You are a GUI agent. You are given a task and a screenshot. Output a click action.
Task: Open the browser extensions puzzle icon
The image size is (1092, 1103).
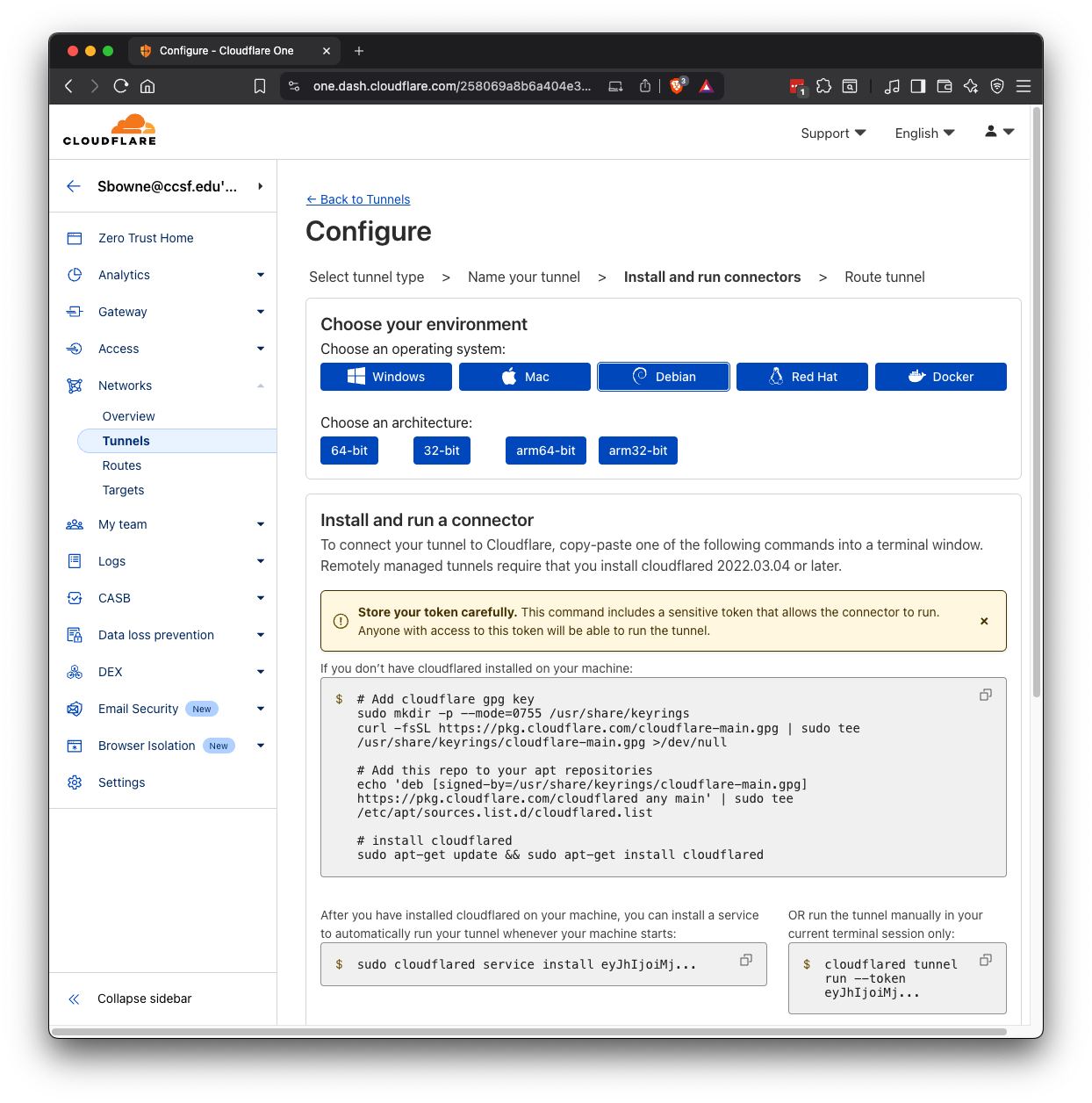click(823, 86)
